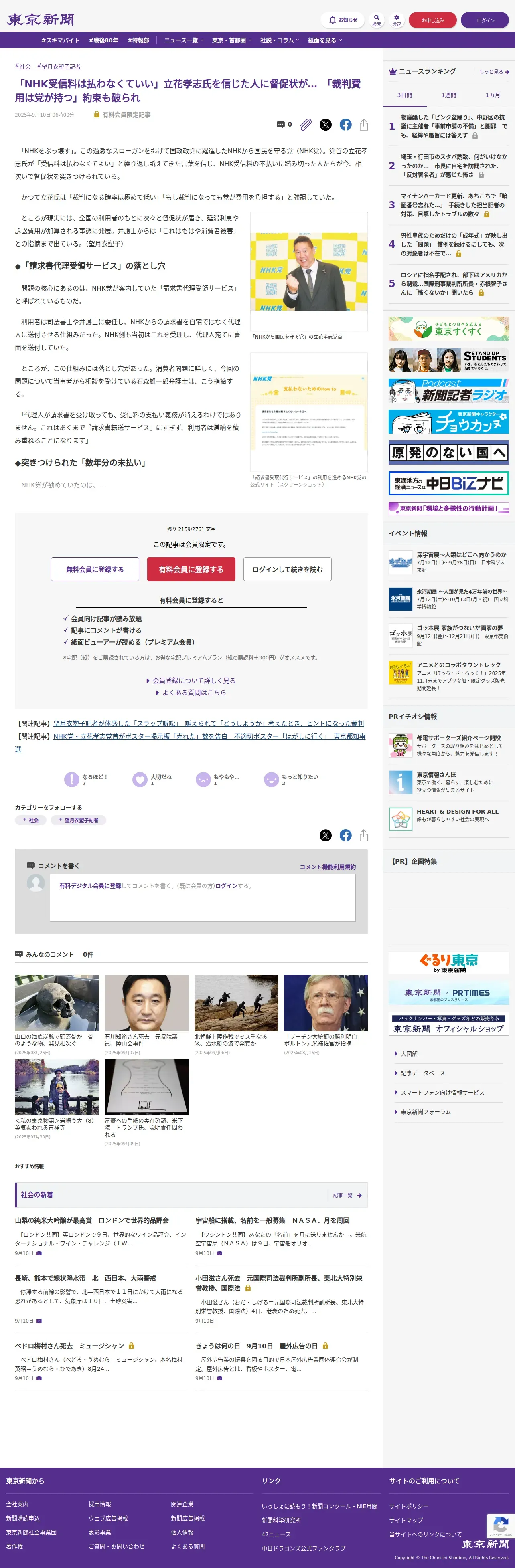Click the user avatar in comment box
This screenshot has width=515, height=1568.
click(x=36, y=883)
